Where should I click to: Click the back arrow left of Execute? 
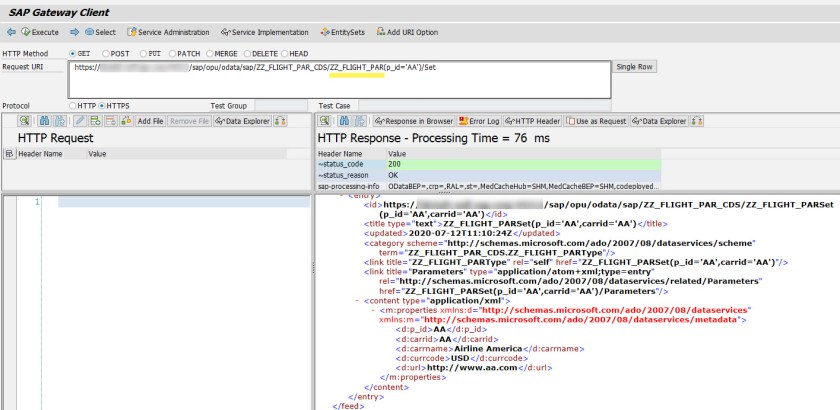pyautogui.click(x=11, y=32)
